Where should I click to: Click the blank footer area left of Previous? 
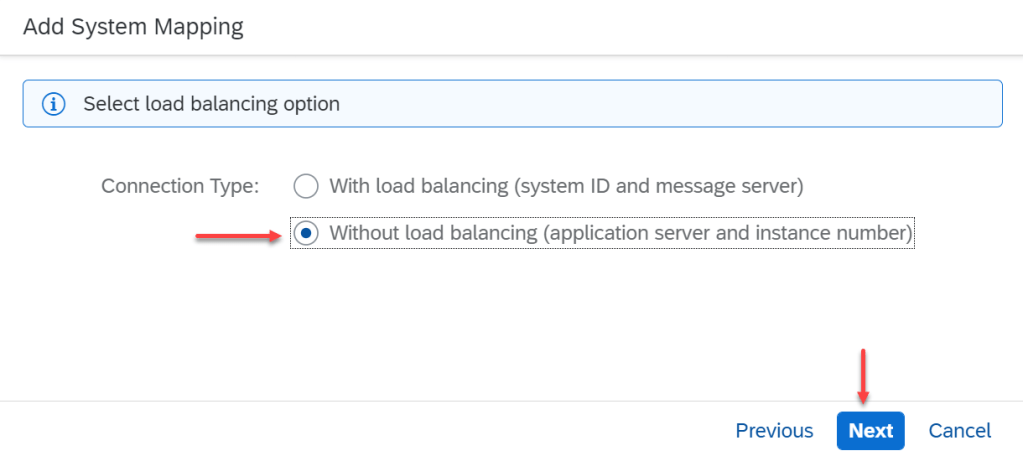tap(350, 431)
